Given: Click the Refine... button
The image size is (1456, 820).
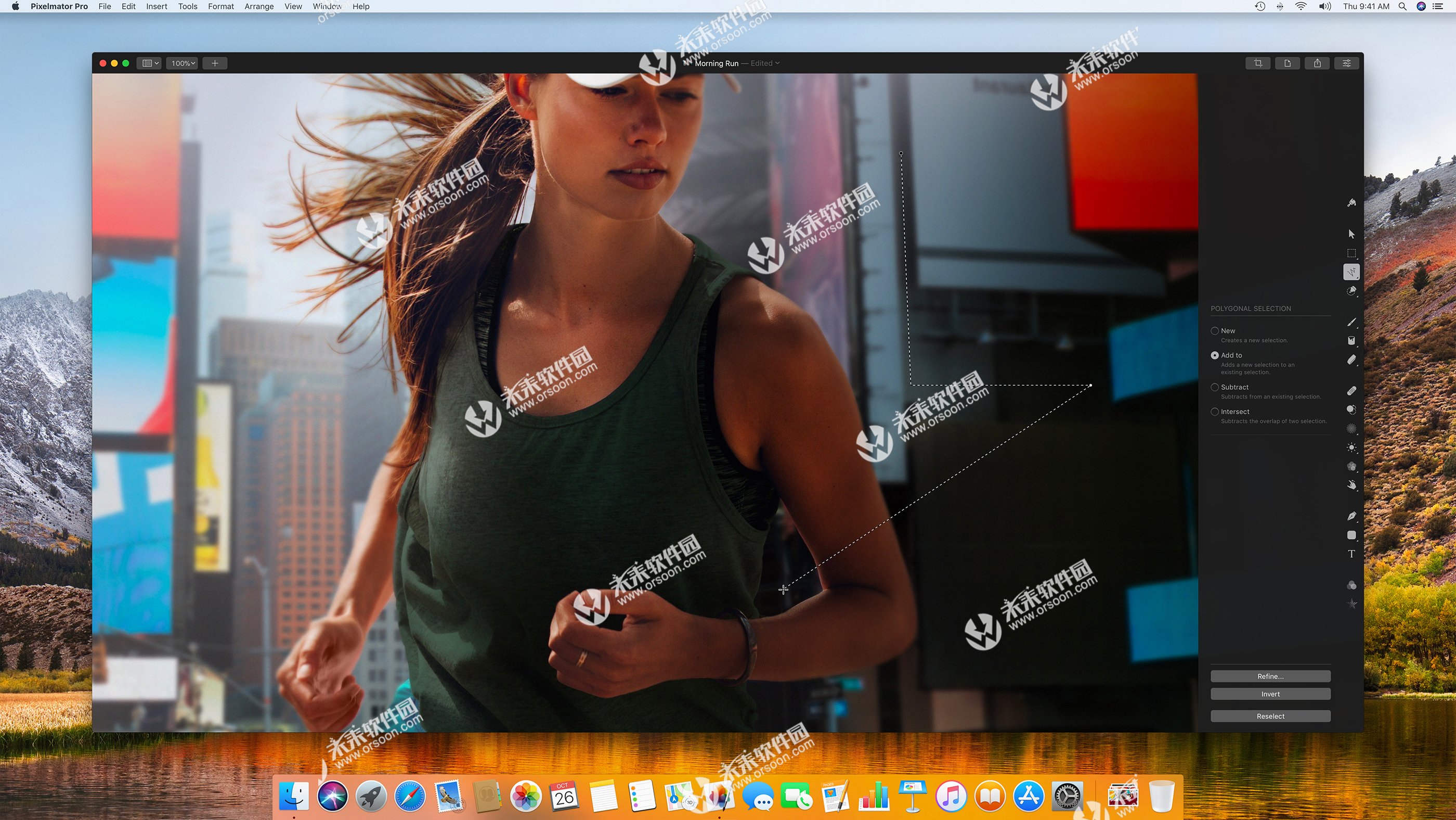Looking at the screenshot, I should pos(1270,676).
